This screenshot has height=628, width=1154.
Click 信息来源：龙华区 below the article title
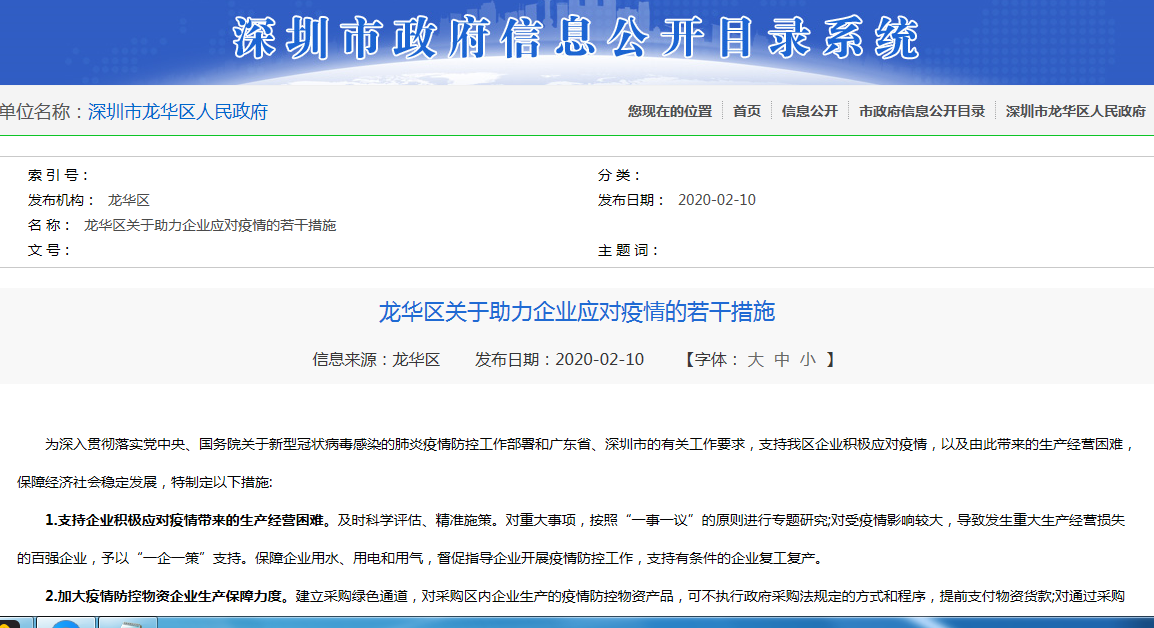point(376,360)
